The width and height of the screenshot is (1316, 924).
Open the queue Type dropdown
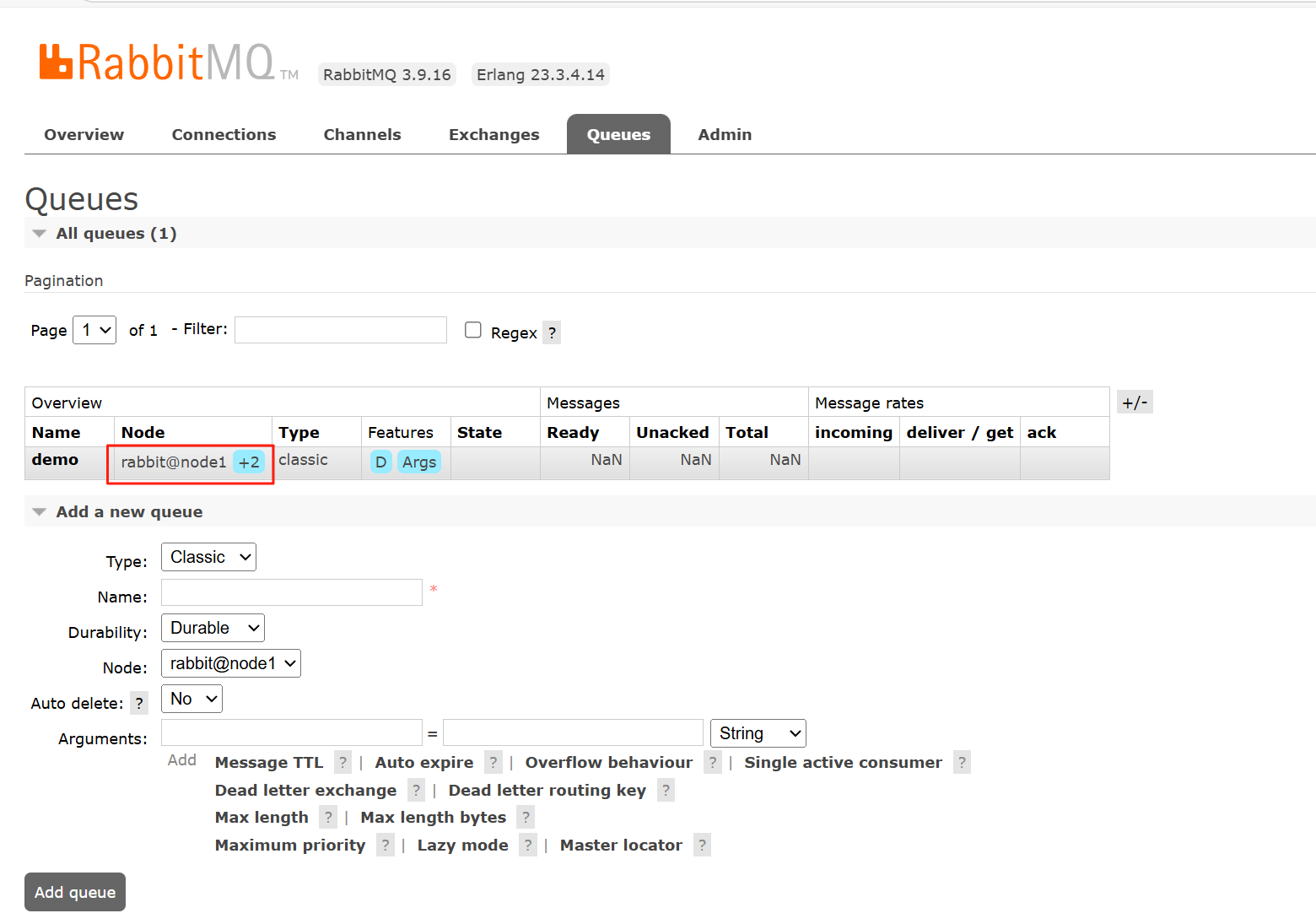tap(208, 557)
